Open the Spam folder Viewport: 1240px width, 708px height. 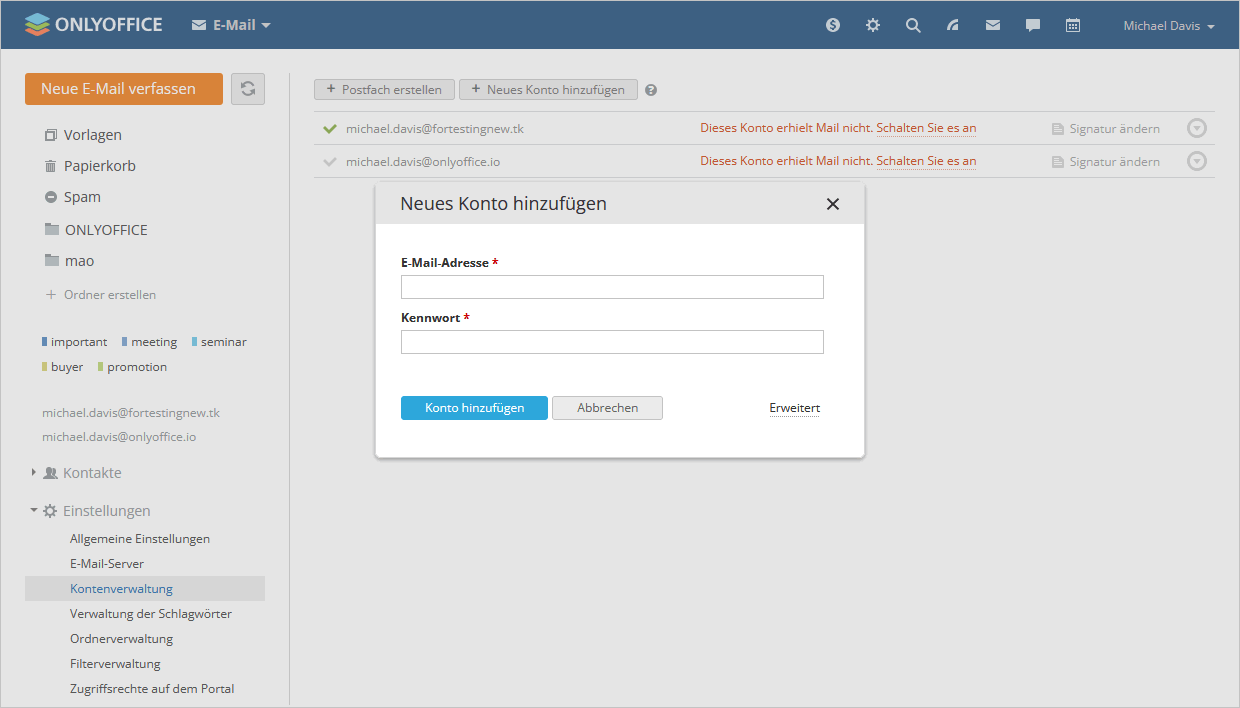tap(82, 197)
